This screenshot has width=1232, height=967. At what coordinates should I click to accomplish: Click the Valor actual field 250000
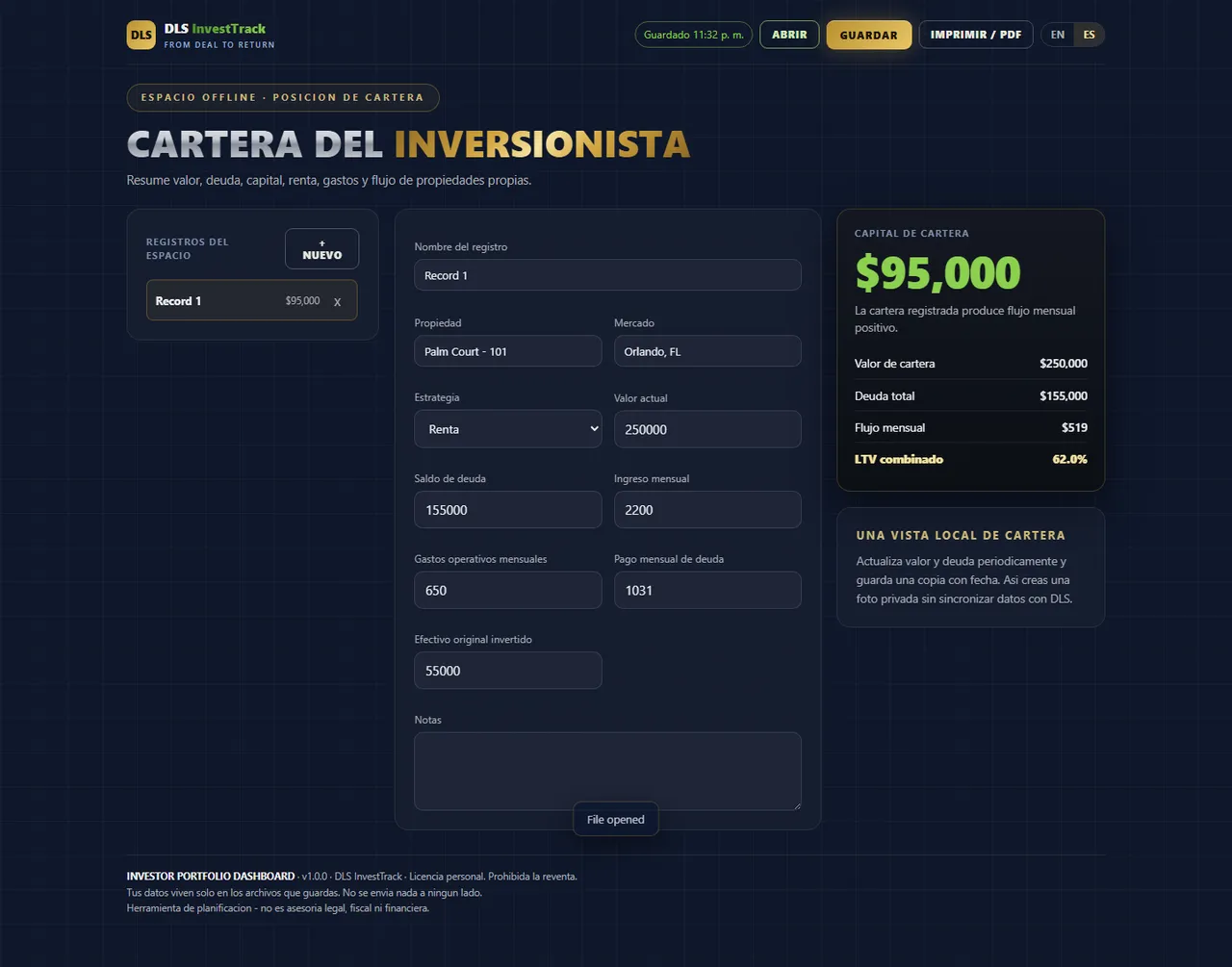pos(707,429)
